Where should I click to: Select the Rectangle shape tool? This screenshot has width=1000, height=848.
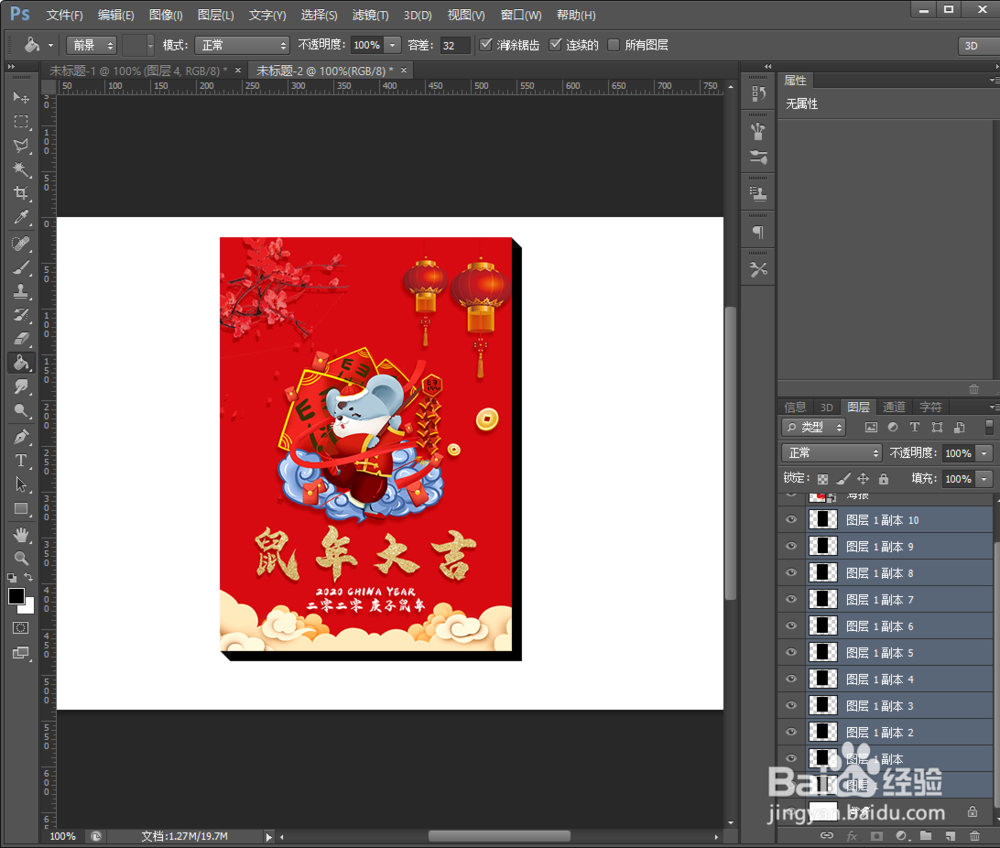click(x=21, y=509)
